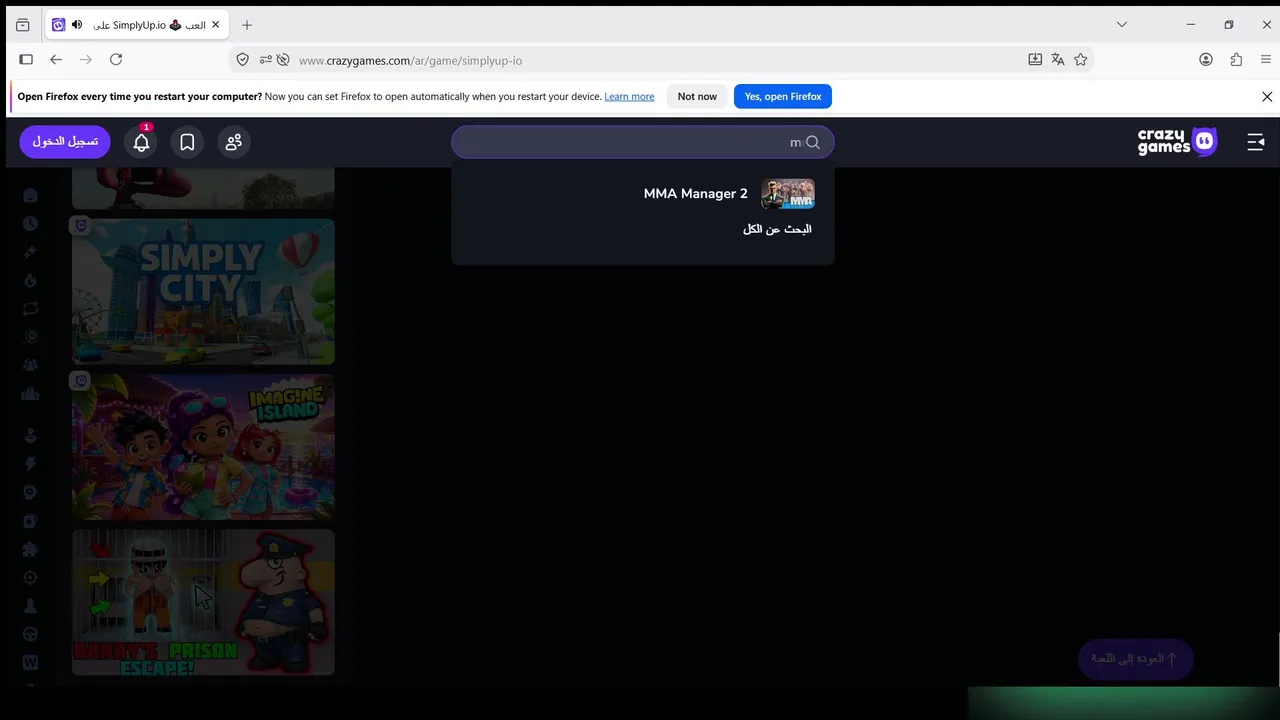Open Barry's Prison Escape game card
This screenshot has height=720, width=1280.
pos(203,602)
